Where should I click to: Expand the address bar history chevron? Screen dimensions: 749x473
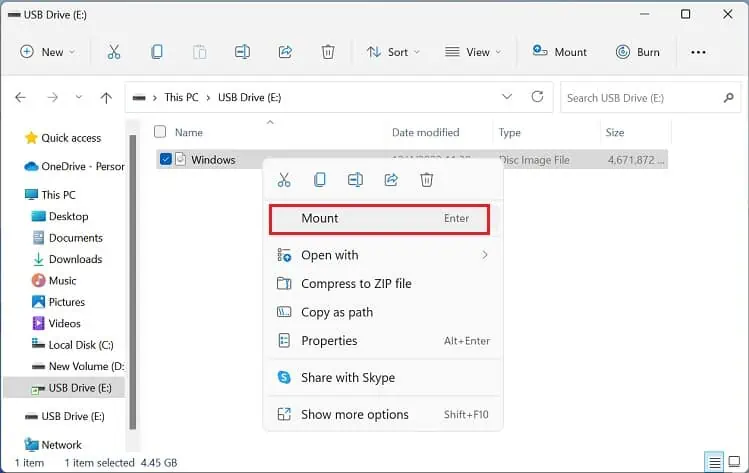[507, 98]
